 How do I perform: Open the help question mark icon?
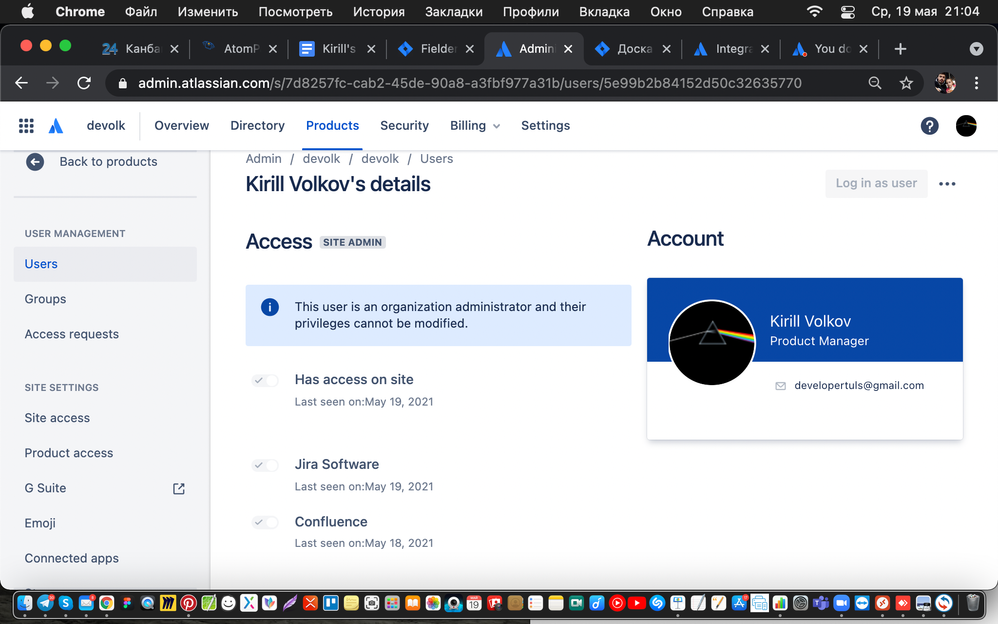click(929, 125)
